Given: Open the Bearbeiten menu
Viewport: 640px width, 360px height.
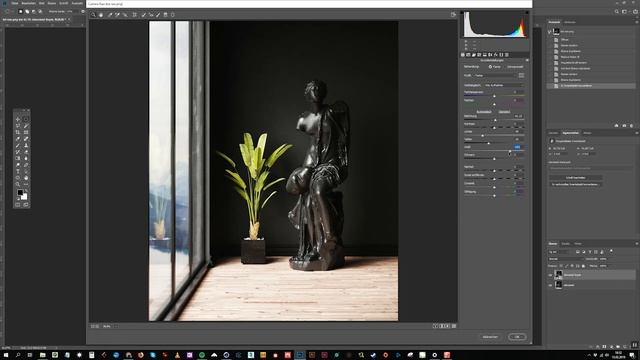Looking at the screenshot, I should pos(28,3).
